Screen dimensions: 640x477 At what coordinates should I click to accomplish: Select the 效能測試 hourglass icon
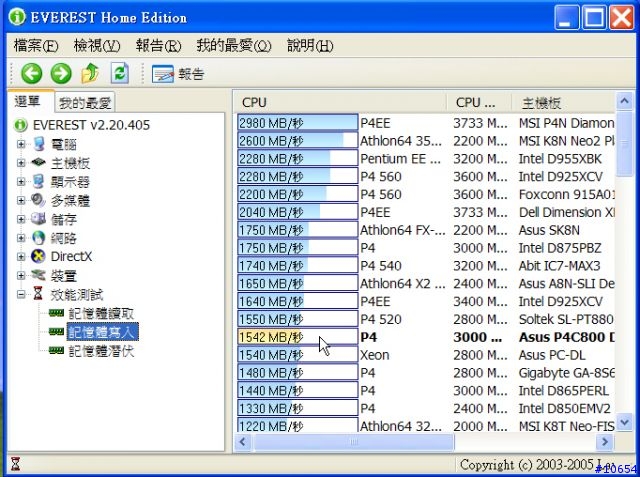pyautogui.click(x=38, y=293)
